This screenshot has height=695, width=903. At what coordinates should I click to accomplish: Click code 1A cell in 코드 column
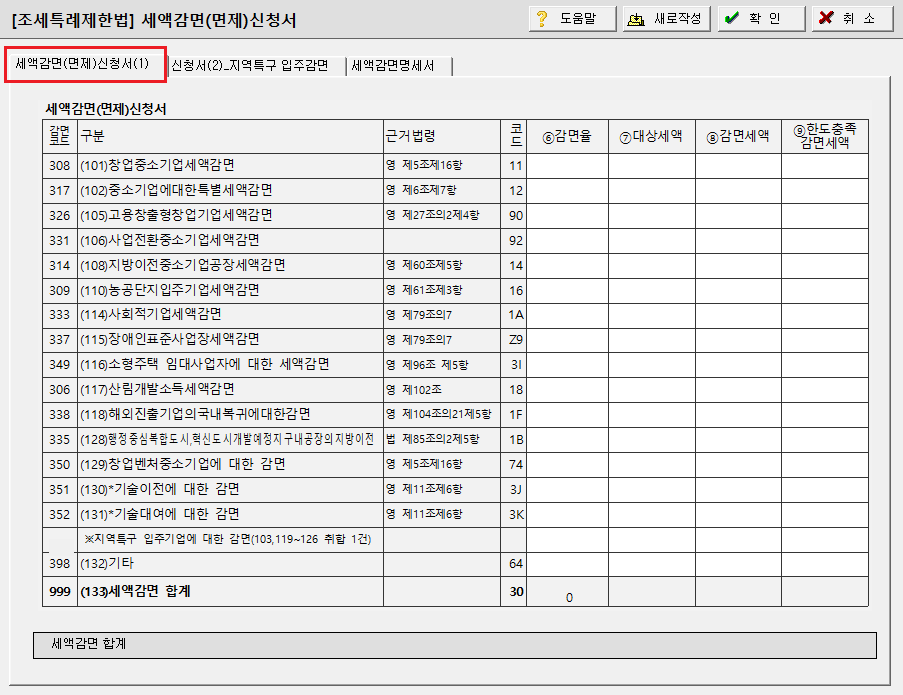[x=515, y=316]
